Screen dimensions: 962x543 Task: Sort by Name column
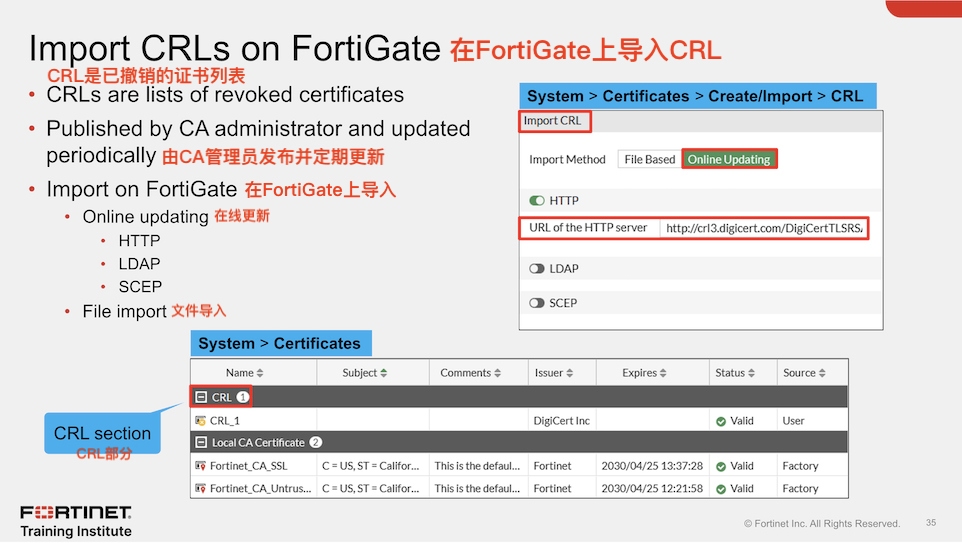coord(244,373)
